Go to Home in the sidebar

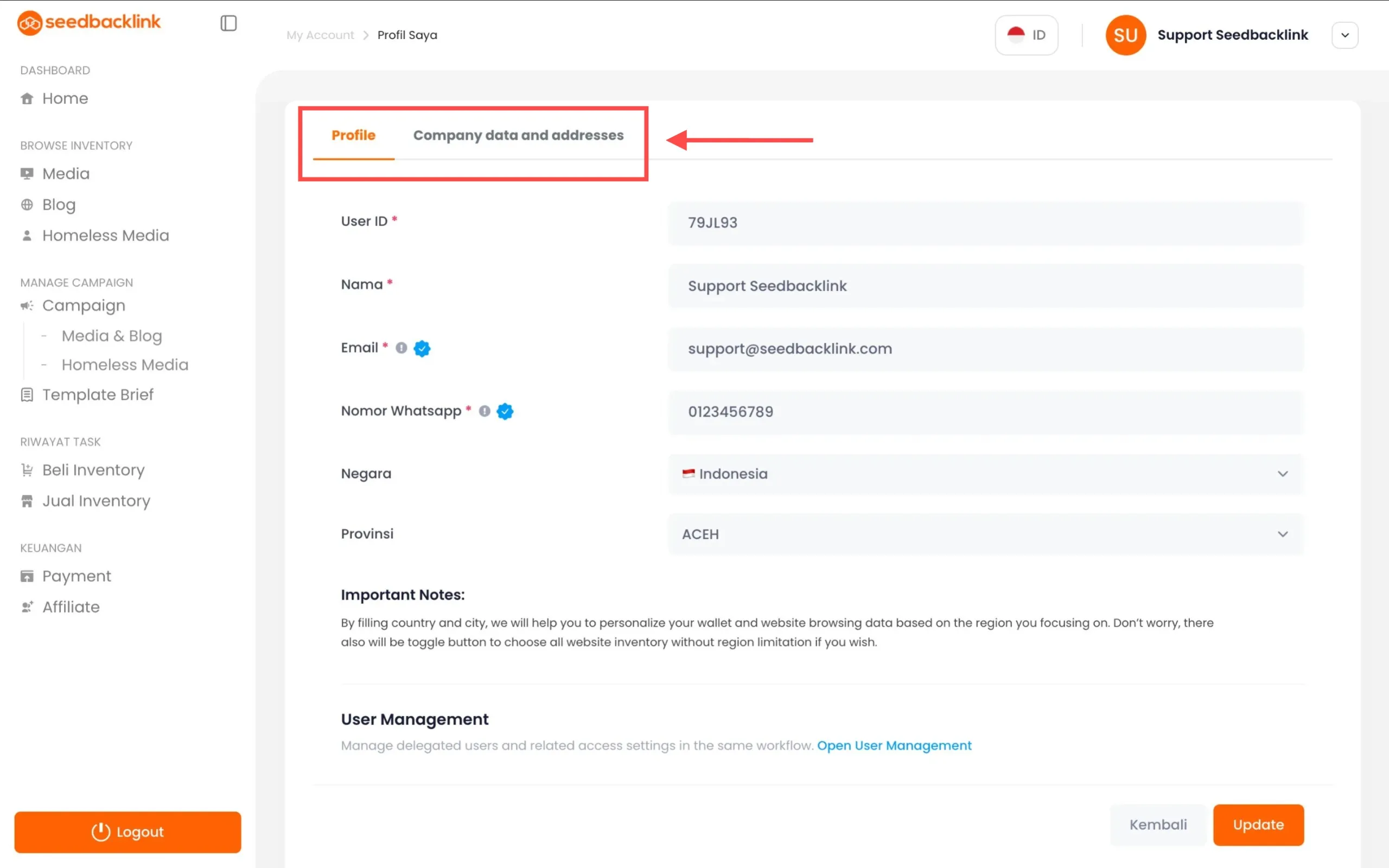click(x=66, y=99)
